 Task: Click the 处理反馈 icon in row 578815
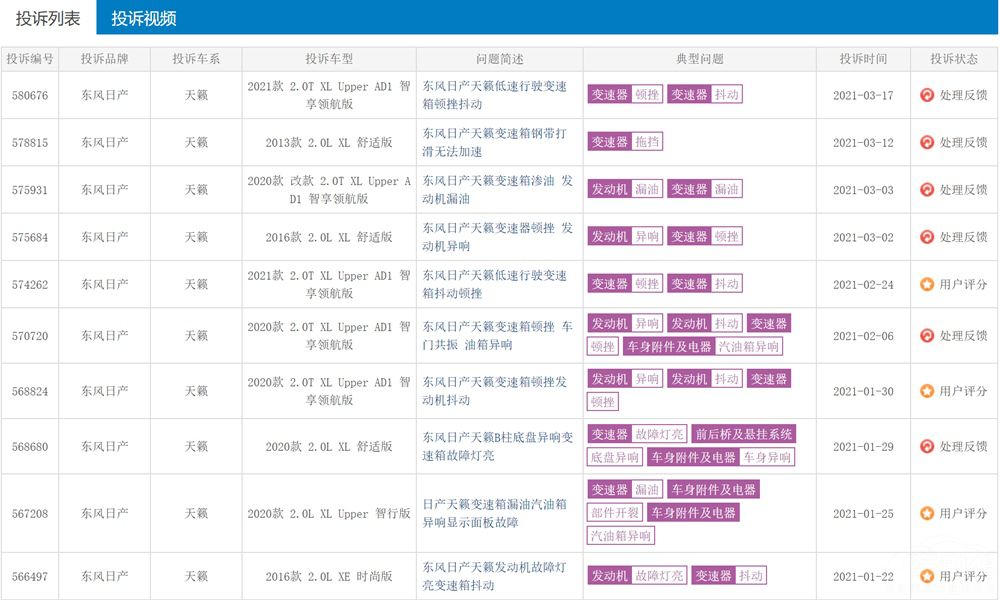[927, 142]
